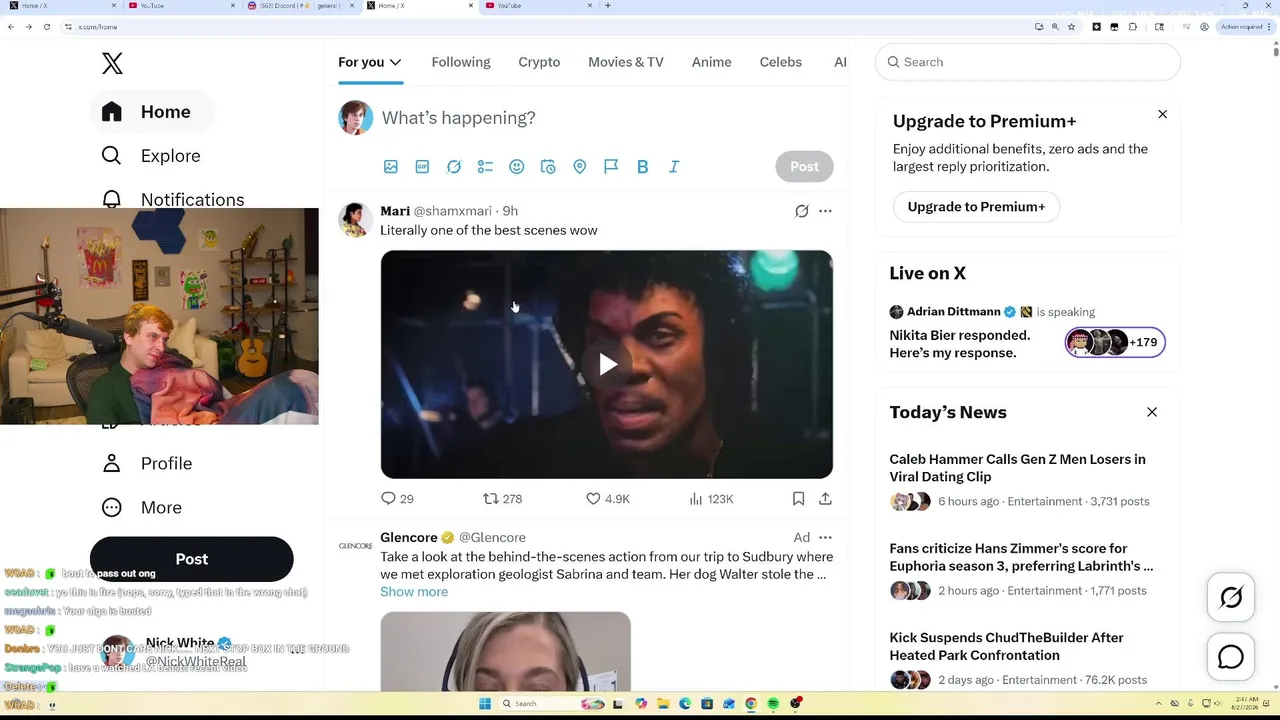
Task: Play the video in Mari's post
Action: click(607, 364)
